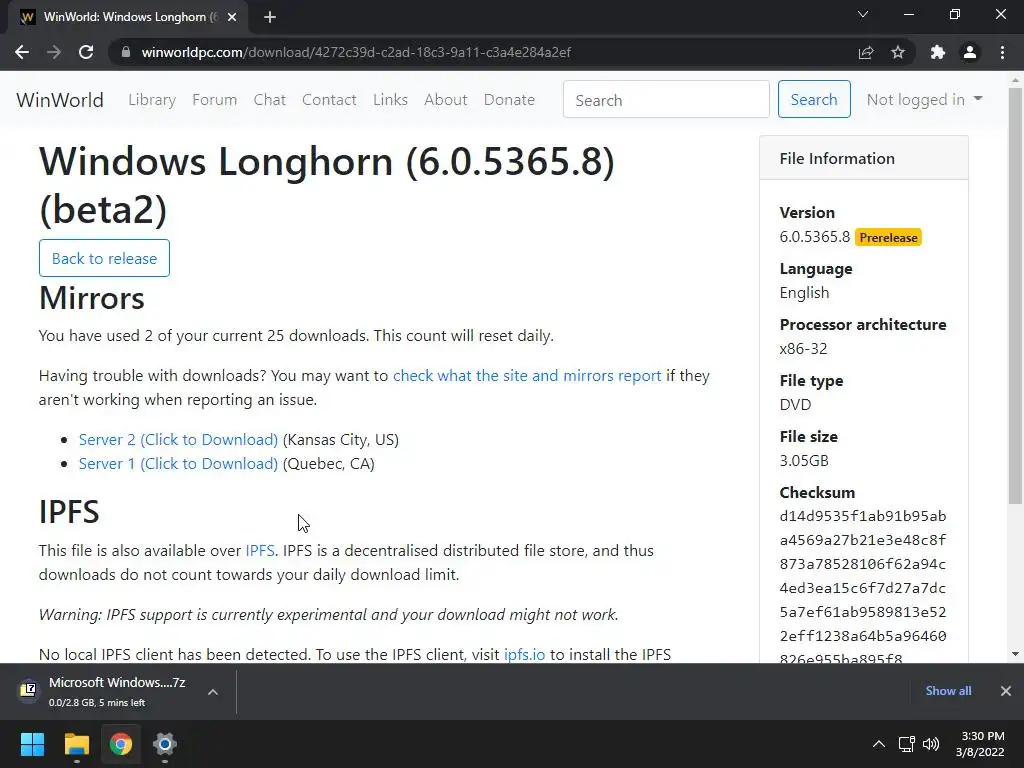Click the network tray icon
This screenshot has width=1024, height=768.
tap(906, 744)
